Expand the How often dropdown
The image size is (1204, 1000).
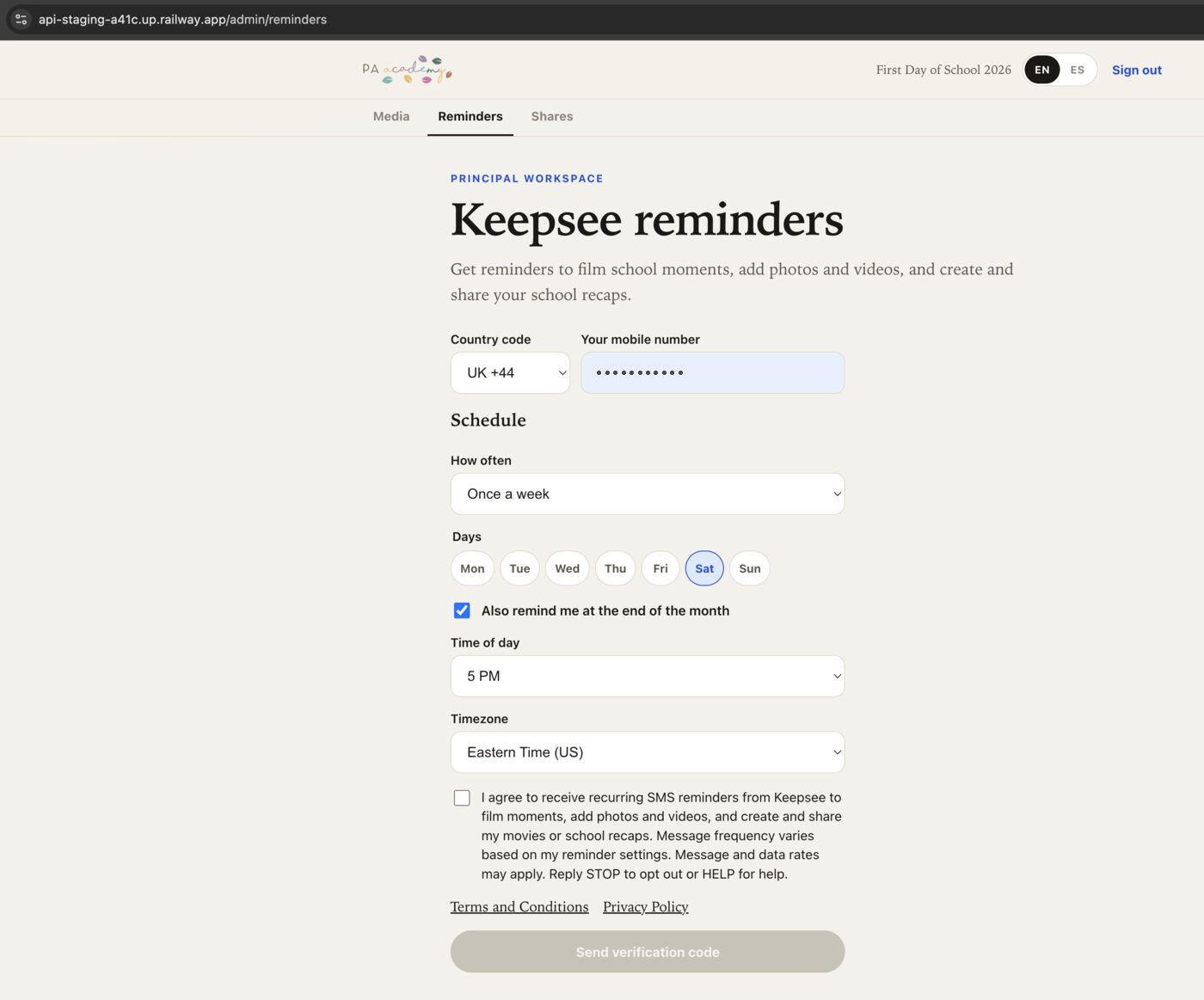coord(648,494)
